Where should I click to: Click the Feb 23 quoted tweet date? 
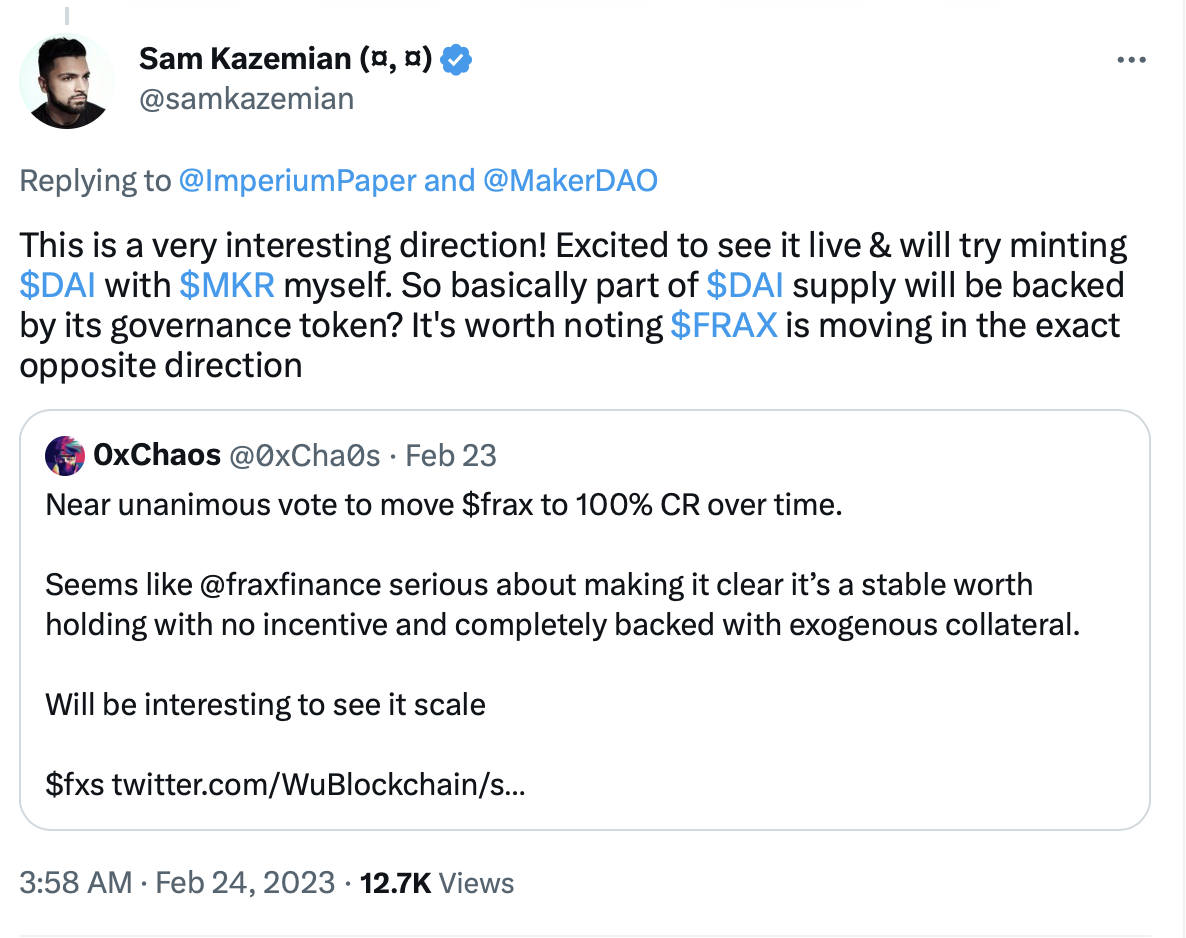[x=451, y=456]
